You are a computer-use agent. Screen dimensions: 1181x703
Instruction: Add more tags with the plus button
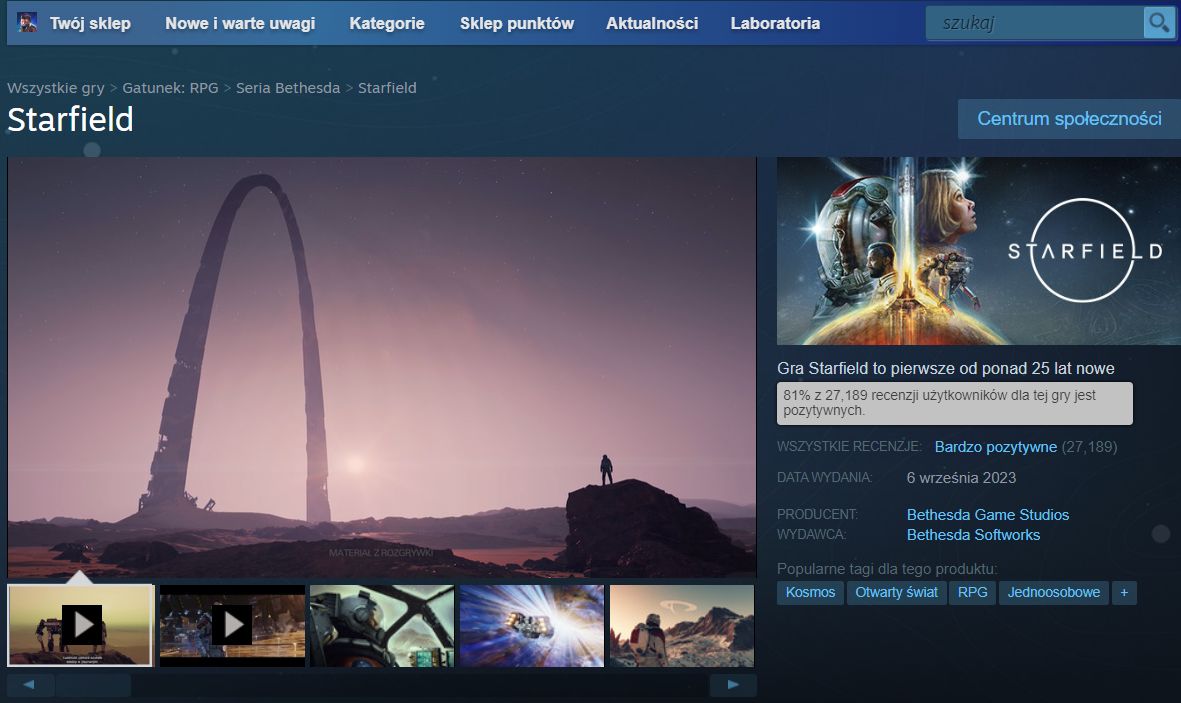point(1124,592)
